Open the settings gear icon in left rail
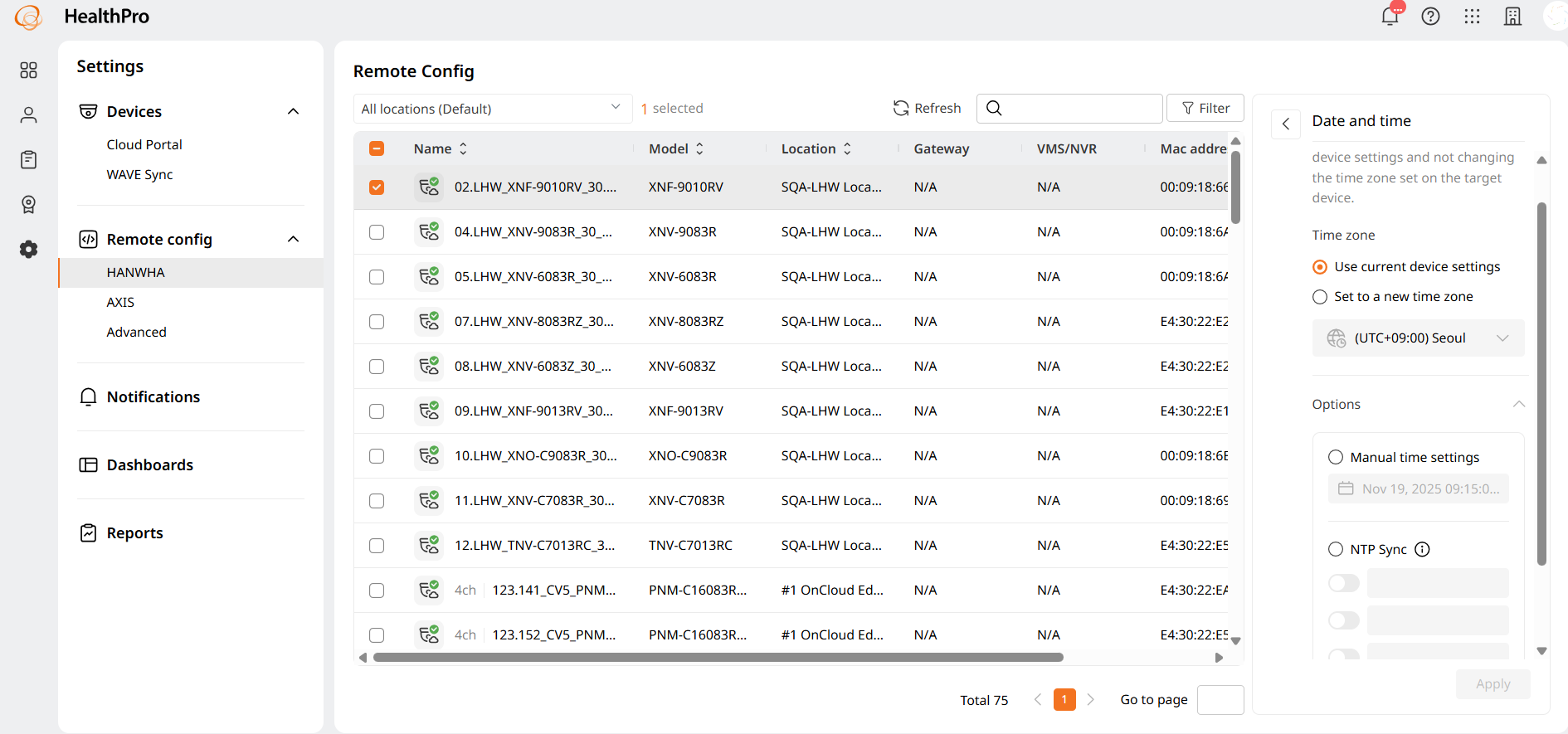Viewport: 1568px width, 734px height. pos(29,250)
